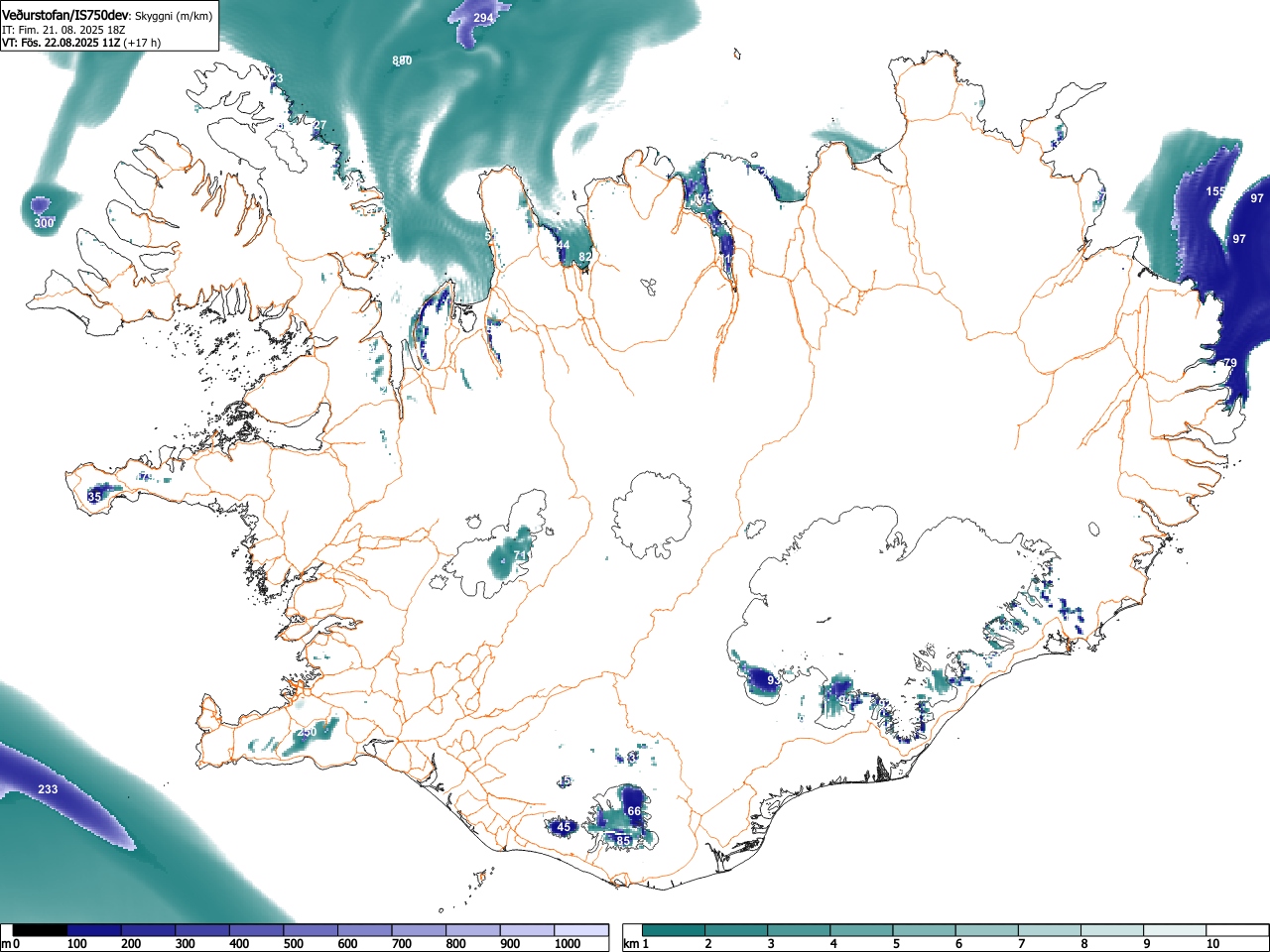This screenshot has width=1270, height=952.
Task: Click the 1000 label in the metre legend
Action: tap(567, 944)
